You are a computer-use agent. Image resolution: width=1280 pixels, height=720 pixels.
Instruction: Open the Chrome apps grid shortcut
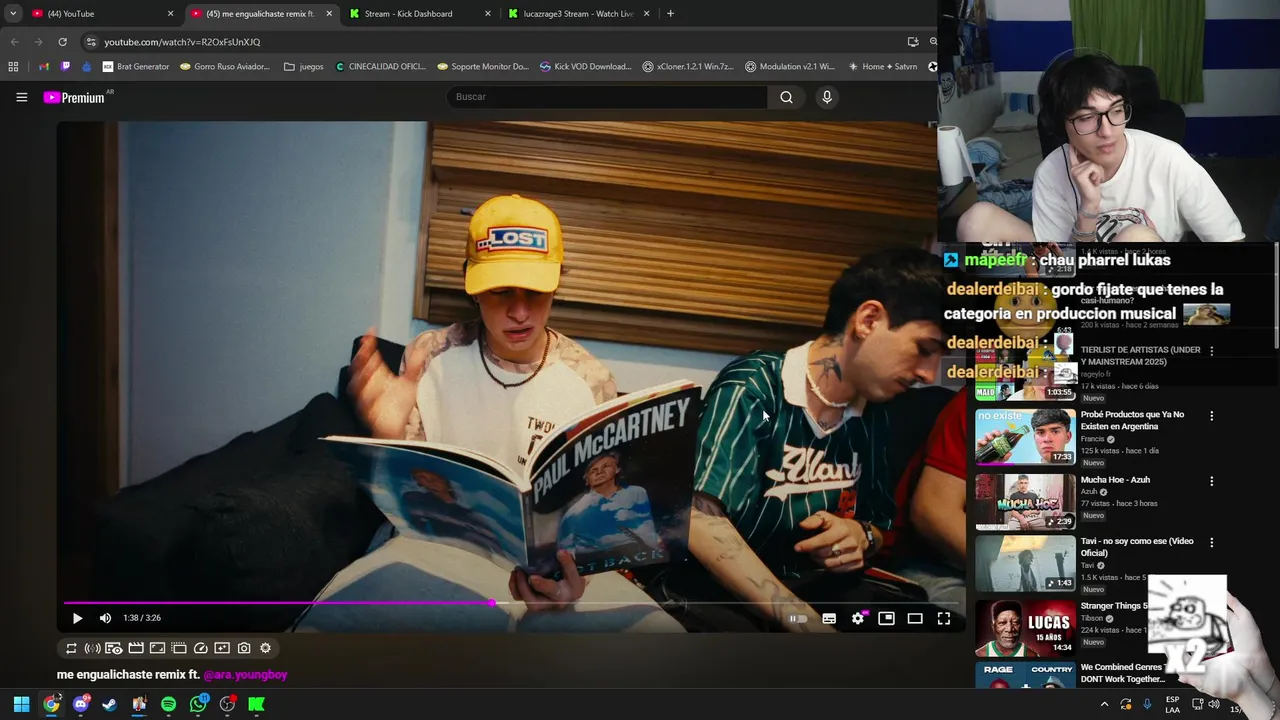coord(13,67)
